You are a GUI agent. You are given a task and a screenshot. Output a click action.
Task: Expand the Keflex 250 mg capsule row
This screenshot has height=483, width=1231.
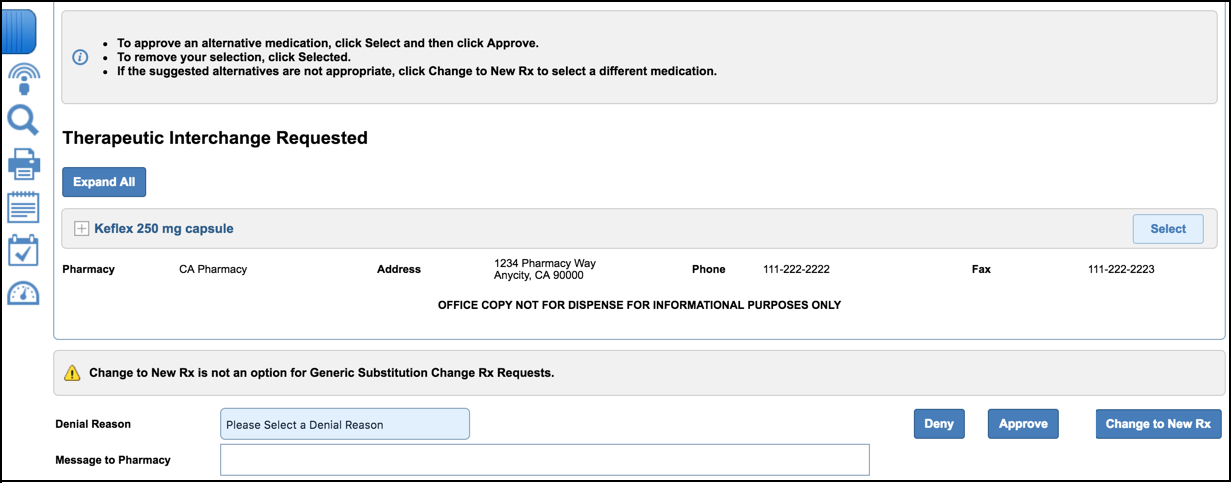tap(82, 229)
